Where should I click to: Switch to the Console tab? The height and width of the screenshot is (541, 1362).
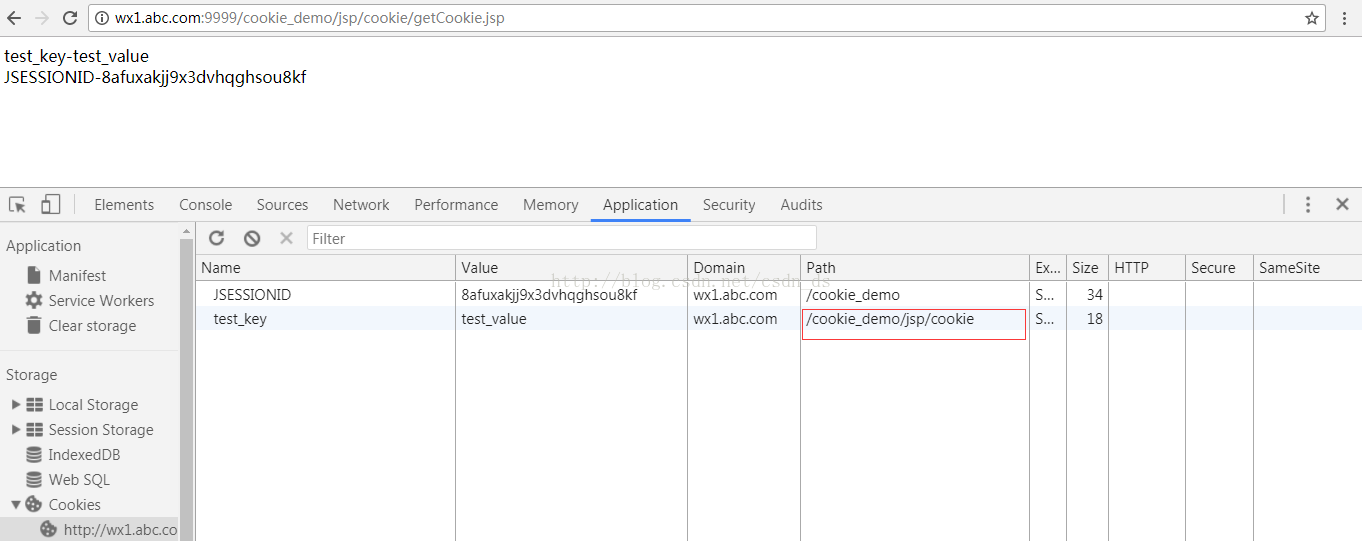point(206,204)
